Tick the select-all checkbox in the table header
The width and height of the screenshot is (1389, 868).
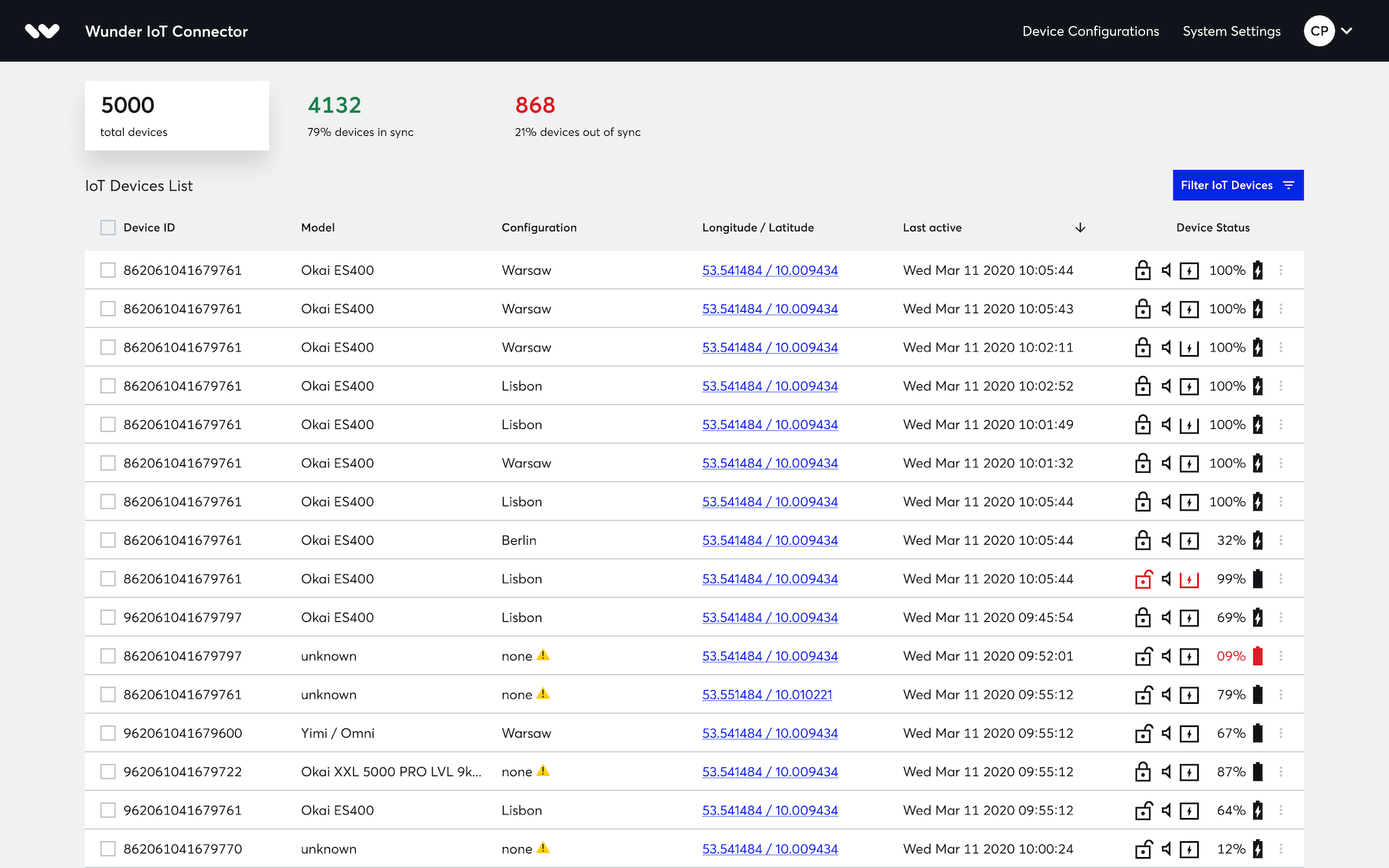(108, 227)
